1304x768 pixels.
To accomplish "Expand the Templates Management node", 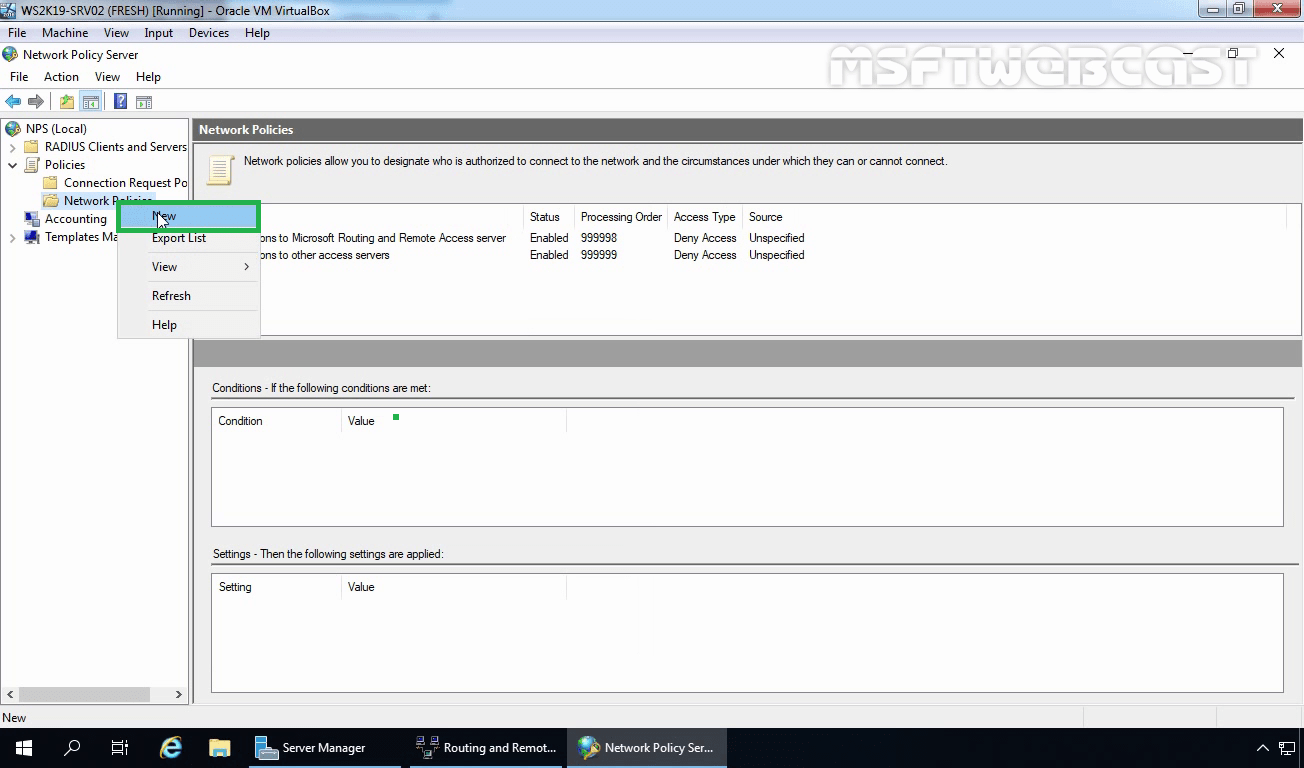I will [13, 237].
